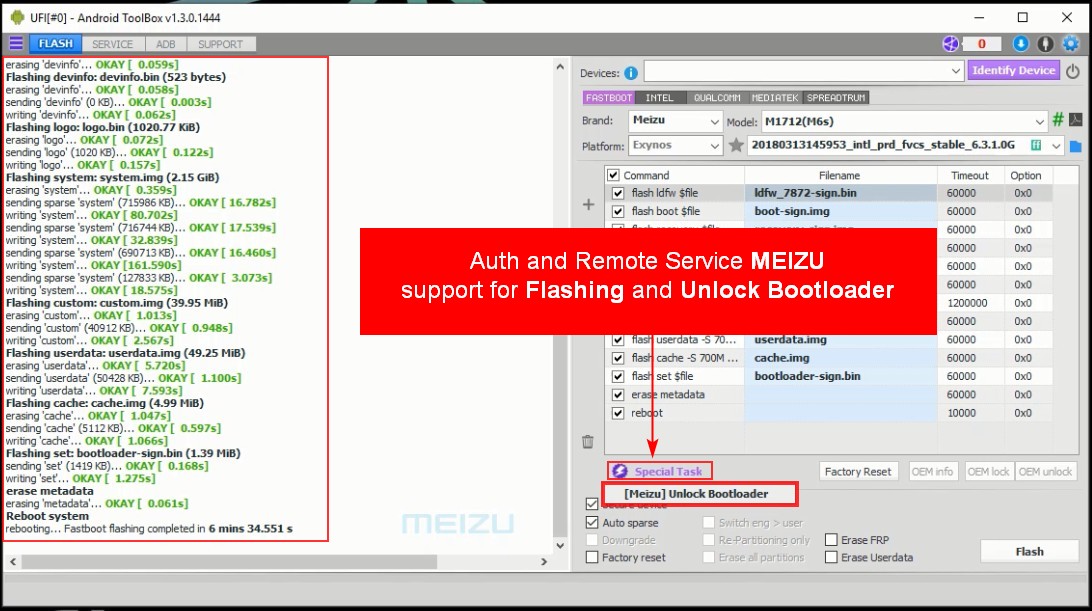Select the MEDIATEK mode tab
The width and height of the screenshot is (1092, 611).
[x=774, y=98]
